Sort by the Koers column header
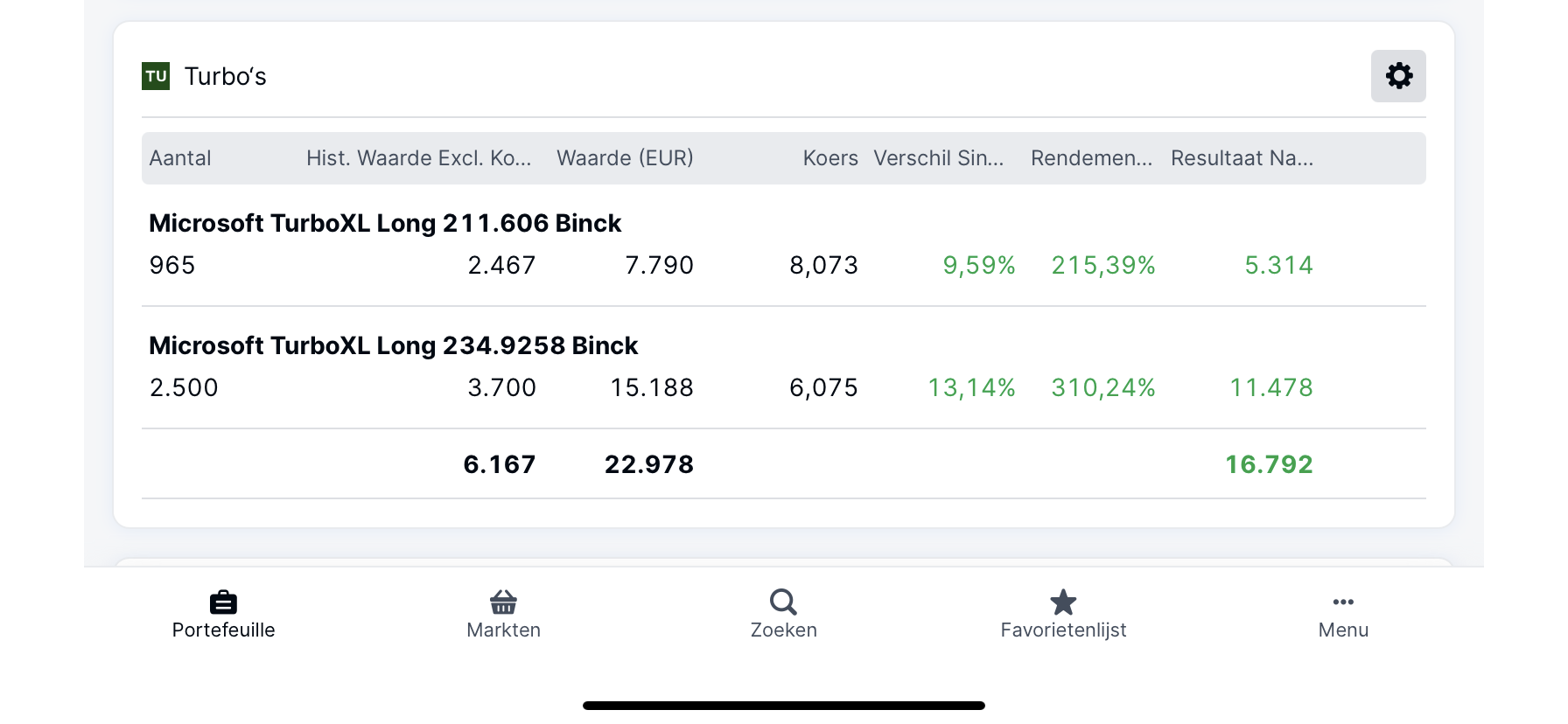The width and height of the screenshot is (1568, 724). [830, 158]
